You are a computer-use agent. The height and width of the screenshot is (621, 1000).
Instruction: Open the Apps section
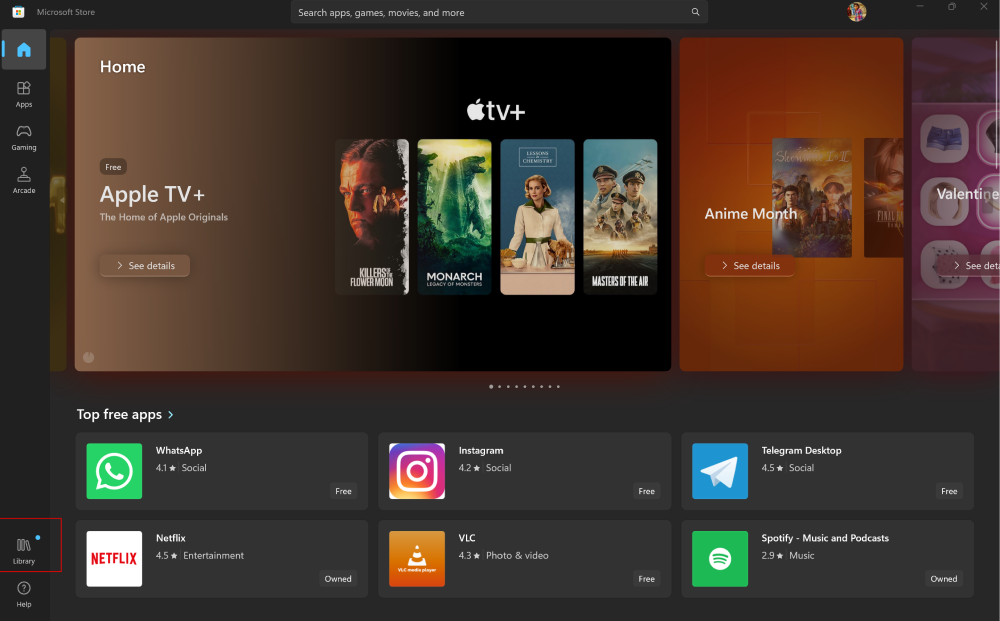pos(24,94)
